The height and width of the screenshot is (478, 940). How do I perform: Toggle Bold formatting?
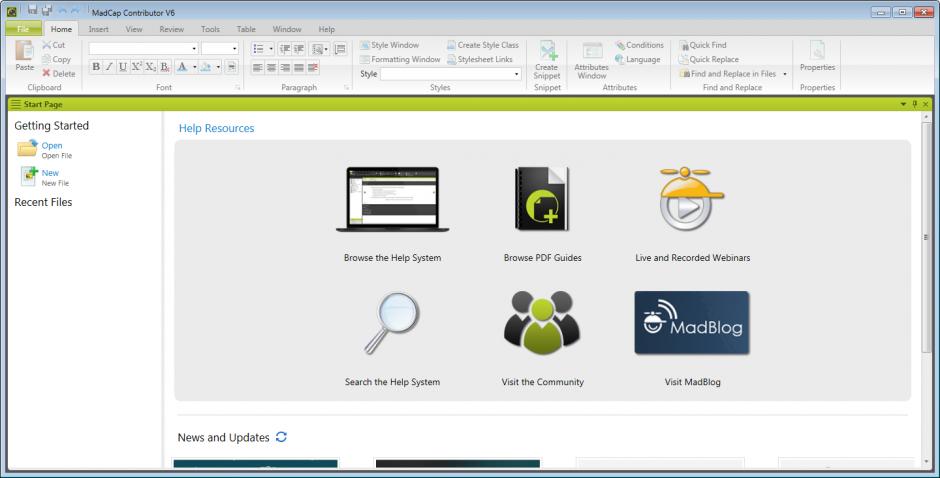tap(96, 67)
